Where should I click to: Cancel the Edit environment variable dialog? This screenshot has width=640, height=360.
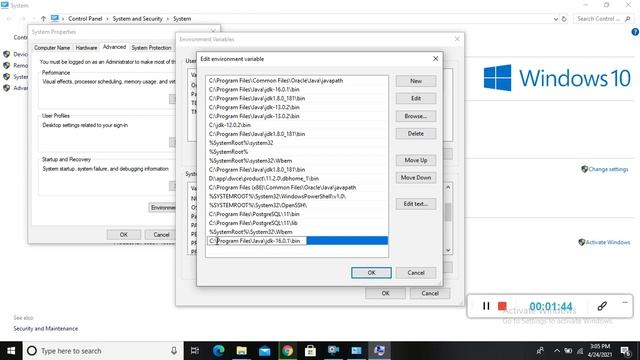pos(416,273)
